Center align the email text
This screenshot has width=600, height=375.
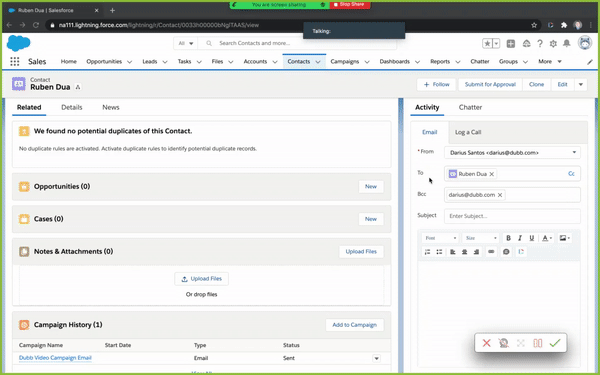click(465, 251)
